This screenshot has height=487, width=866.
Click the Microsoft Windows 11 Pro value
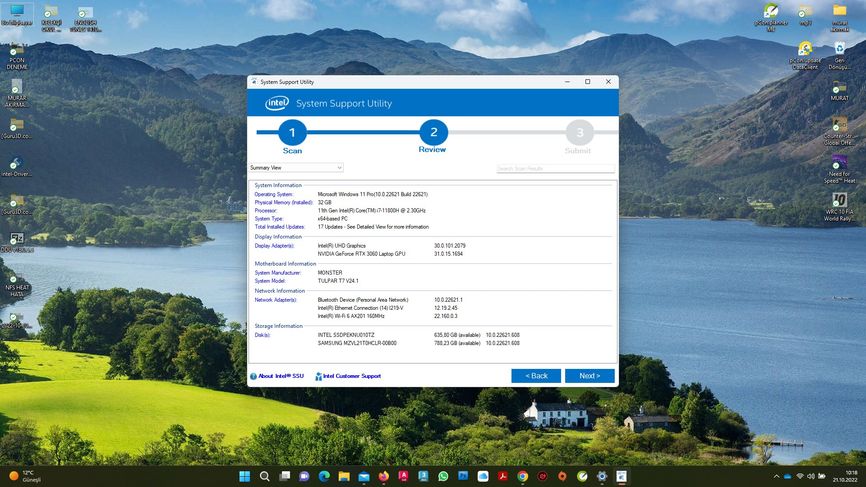[372, 194]
